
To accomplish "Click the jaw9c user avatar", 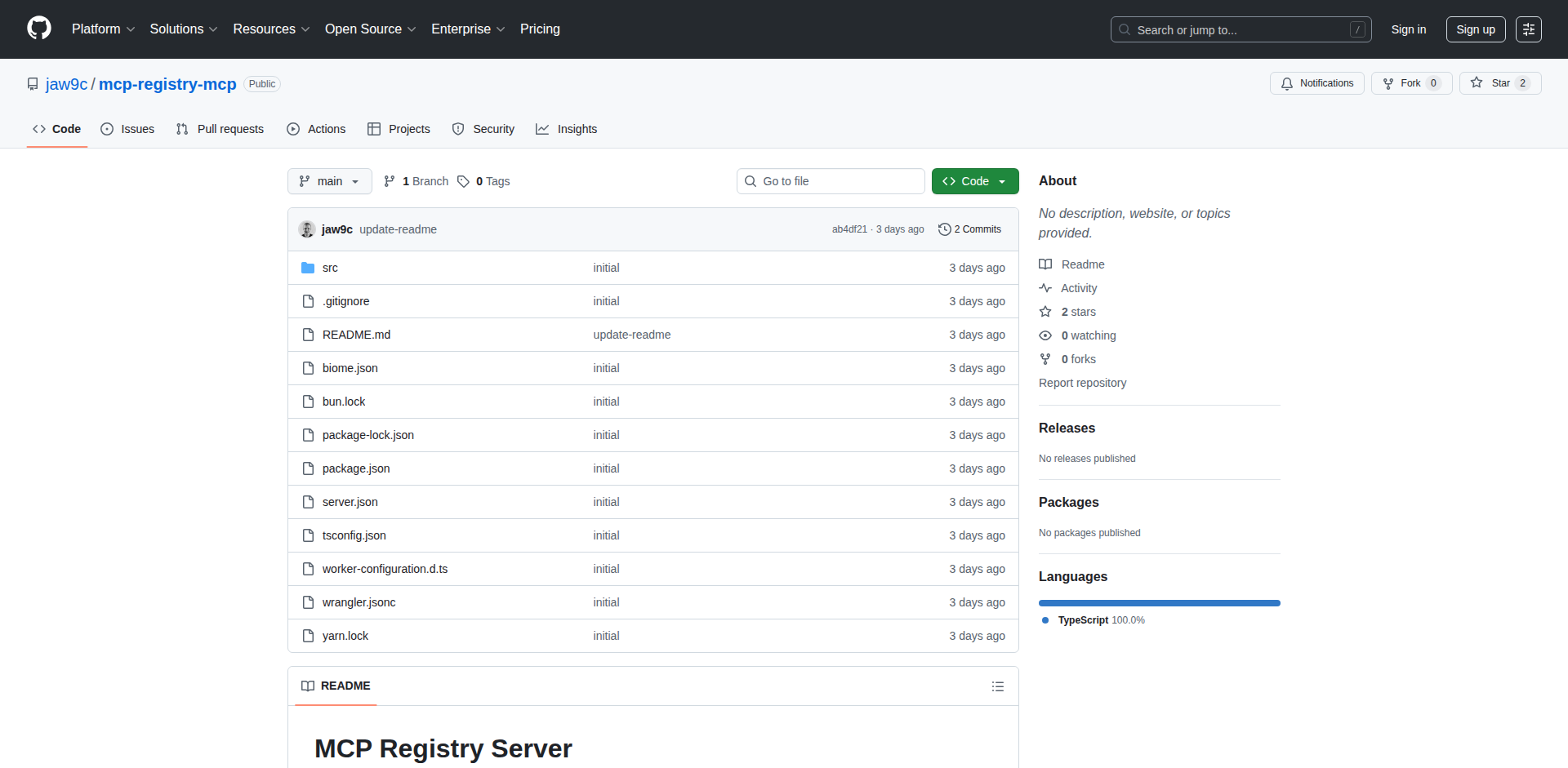I will [307, 229].
